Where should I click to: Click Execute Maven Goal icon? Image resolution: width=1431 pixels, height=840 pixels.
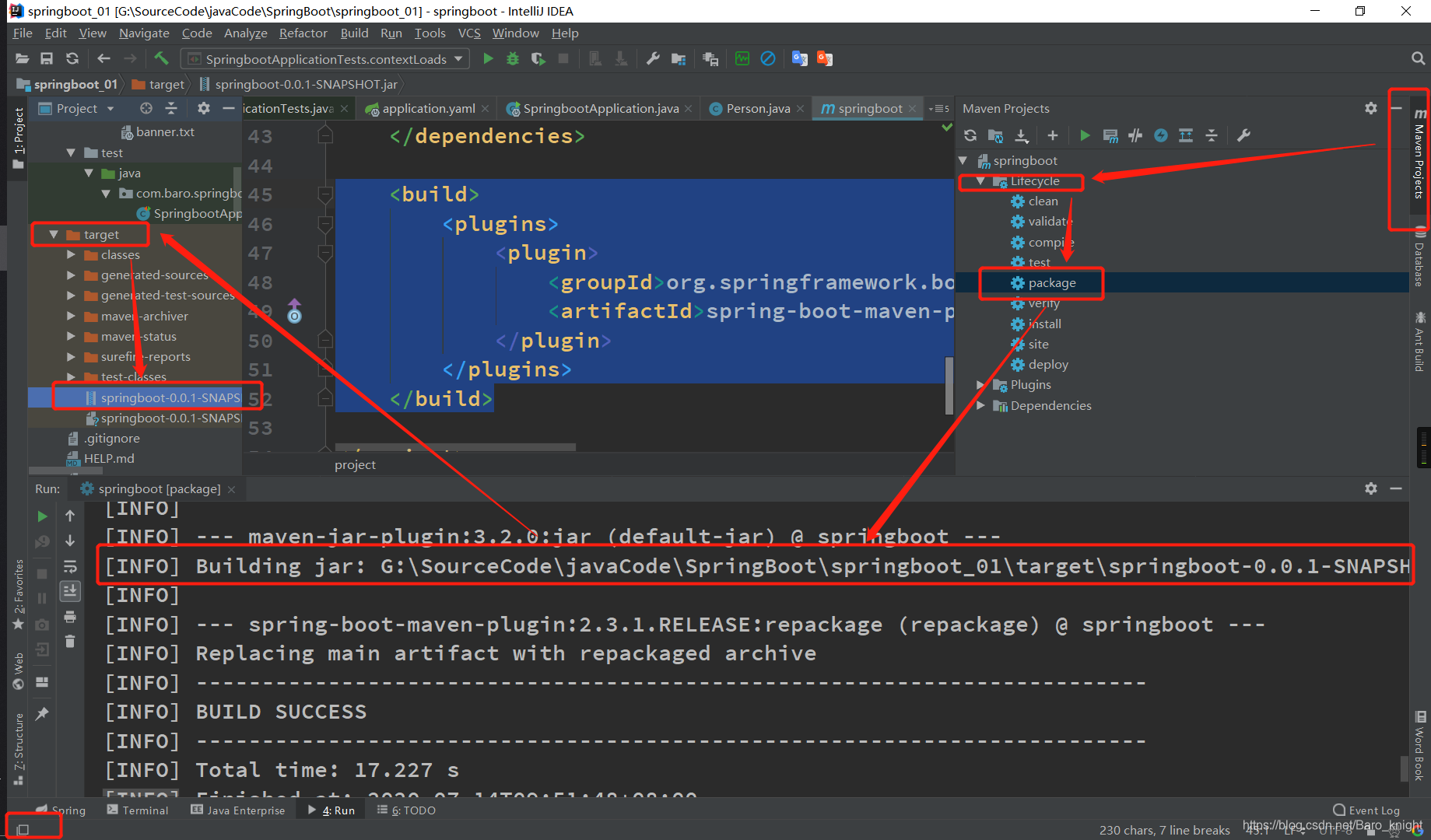(x=1110, y=135)
